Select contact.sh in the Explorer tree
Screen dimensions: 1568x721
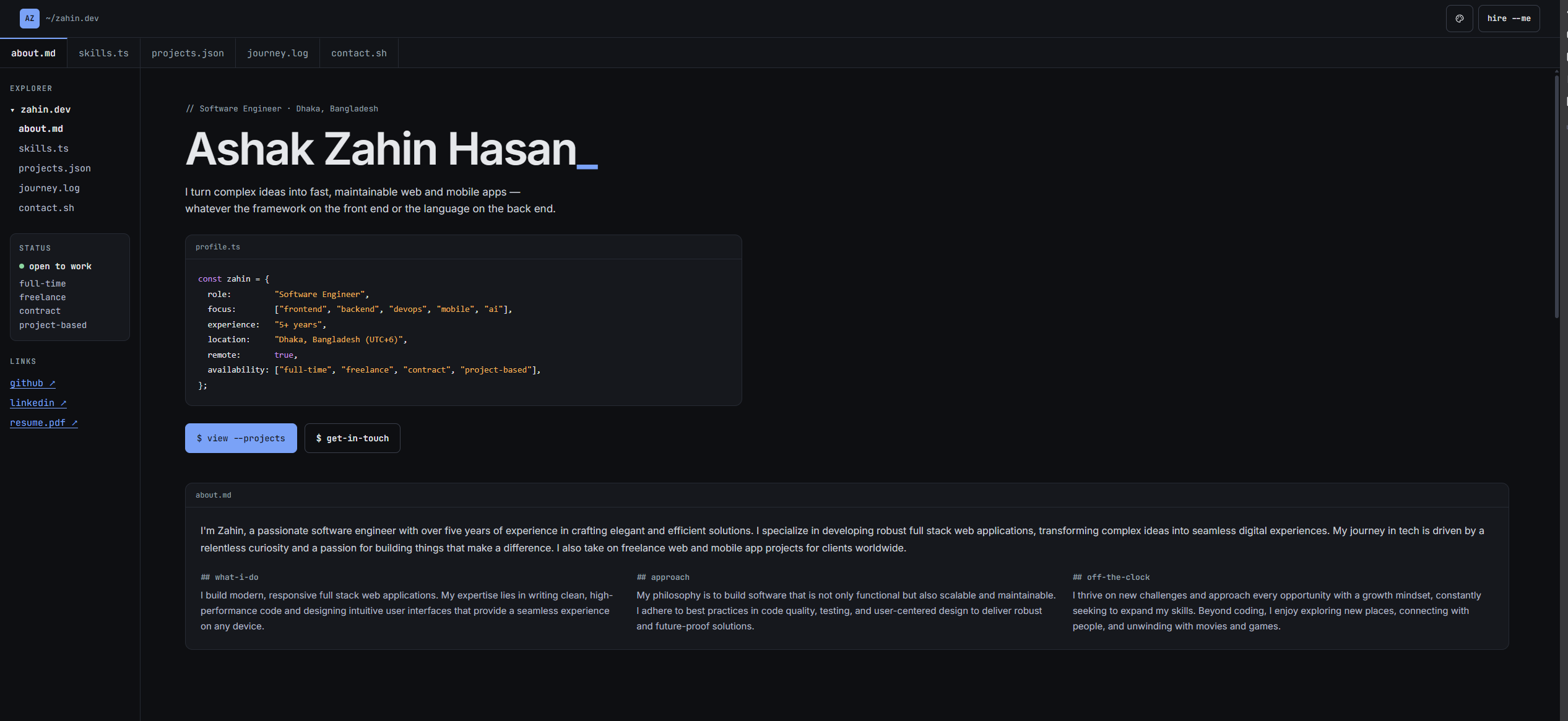[46, 208]
